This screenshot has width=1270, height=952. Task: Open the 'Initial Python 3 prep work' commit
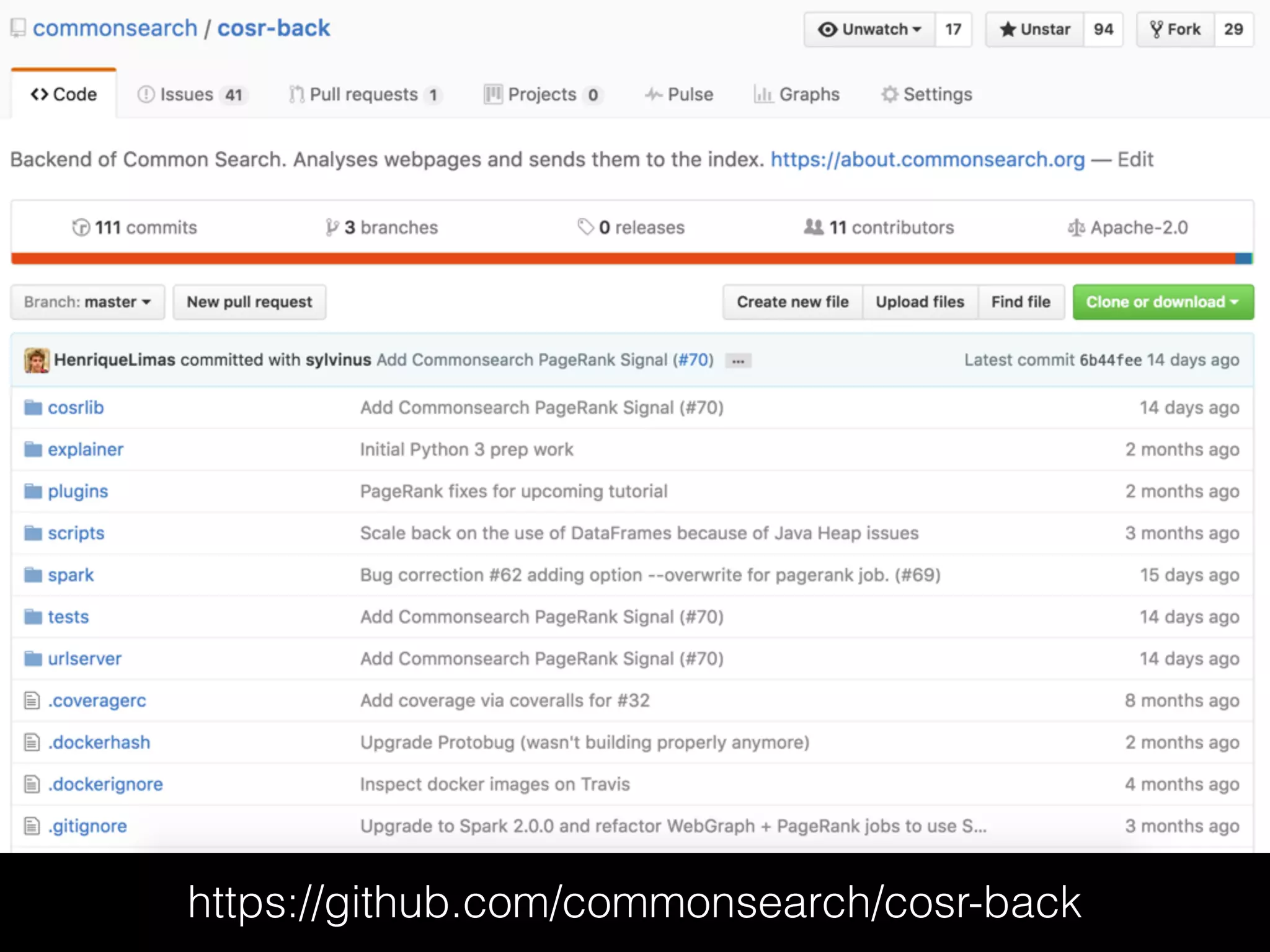(x=467, y=449)
